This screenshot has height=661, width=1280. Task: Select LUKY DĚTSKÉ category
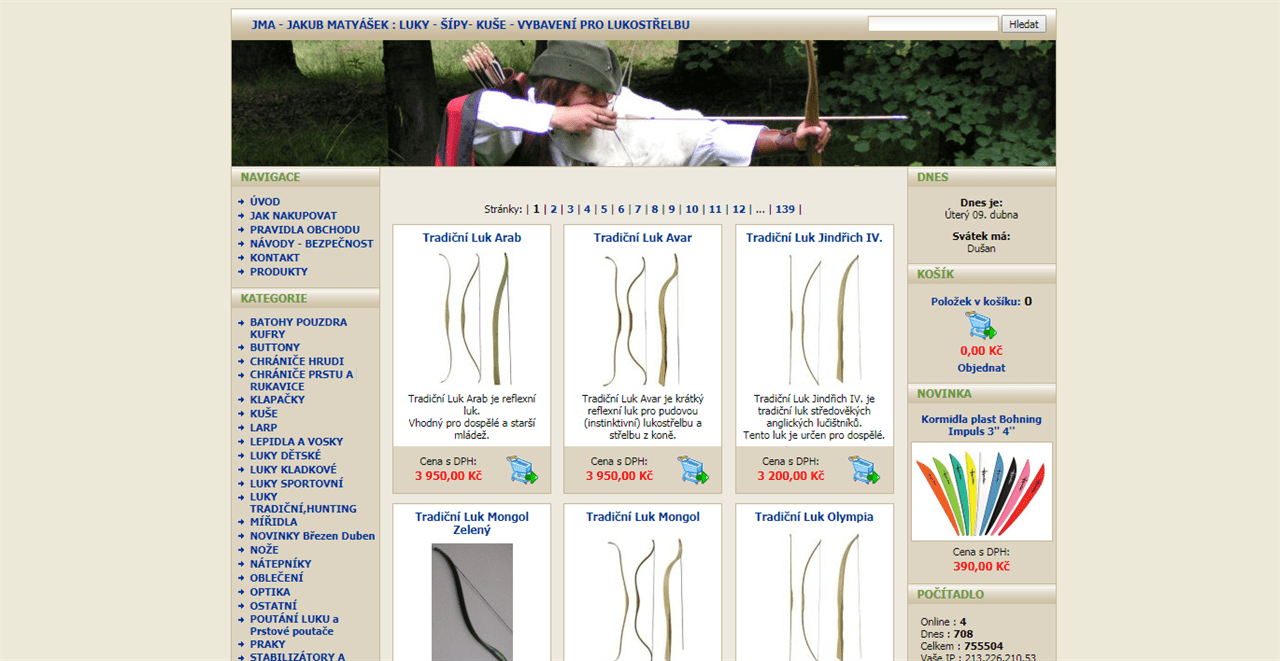click(x=286, y=455)
